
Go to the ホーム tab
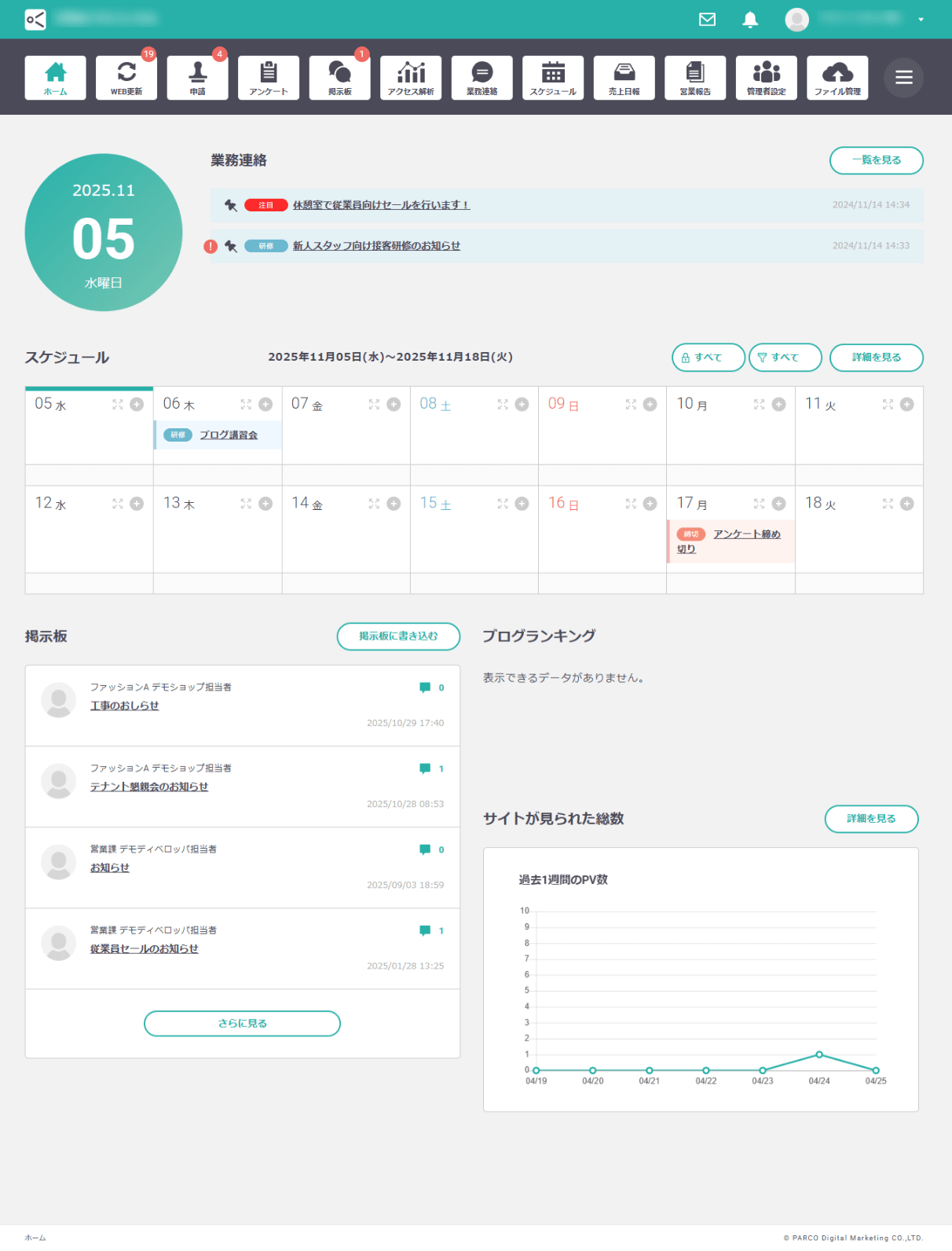click(x=55, y=78)
